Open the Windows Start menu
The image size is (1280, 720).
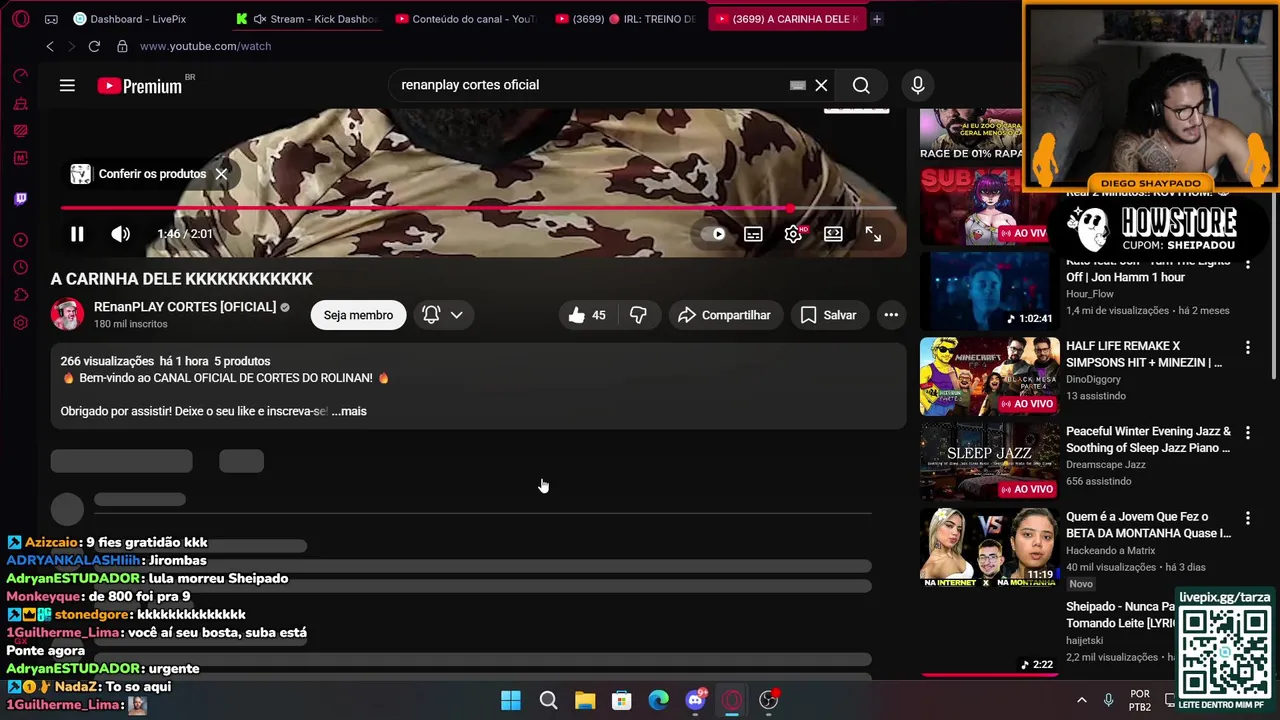tap(511, 700)
